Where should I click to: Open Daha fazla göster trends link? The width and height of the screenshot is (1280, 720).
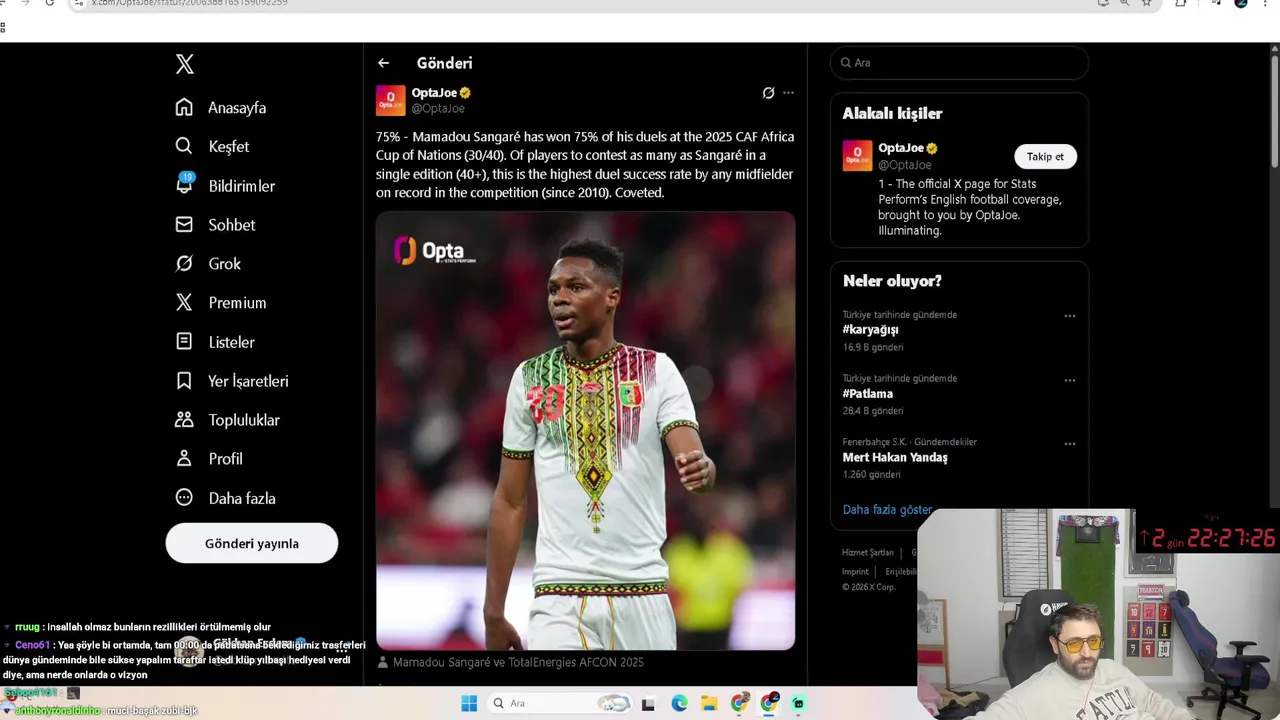(x=887, y=509)
